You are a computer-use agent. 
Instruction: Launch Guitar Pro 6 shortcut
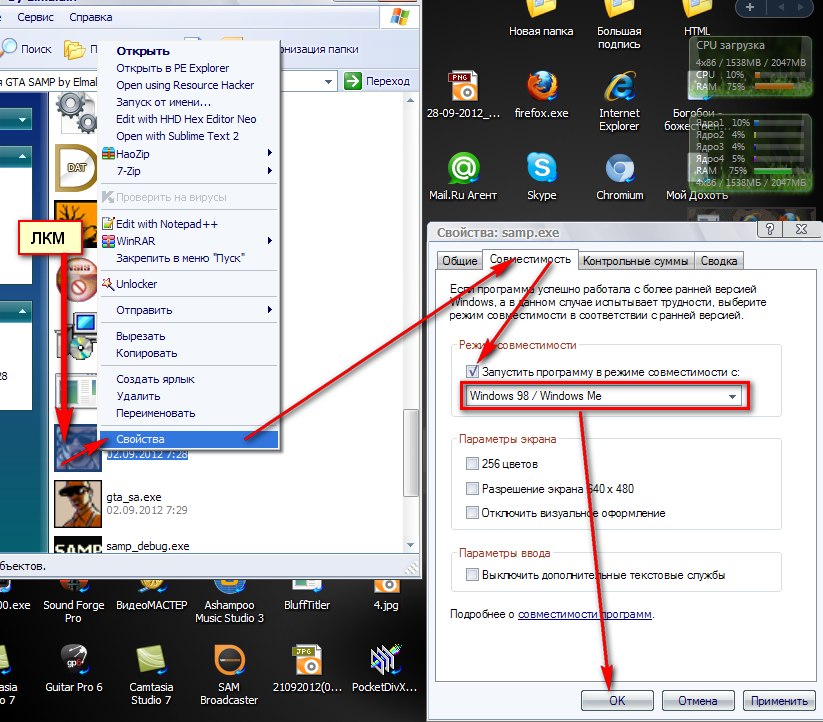click(x=73, y=660)
